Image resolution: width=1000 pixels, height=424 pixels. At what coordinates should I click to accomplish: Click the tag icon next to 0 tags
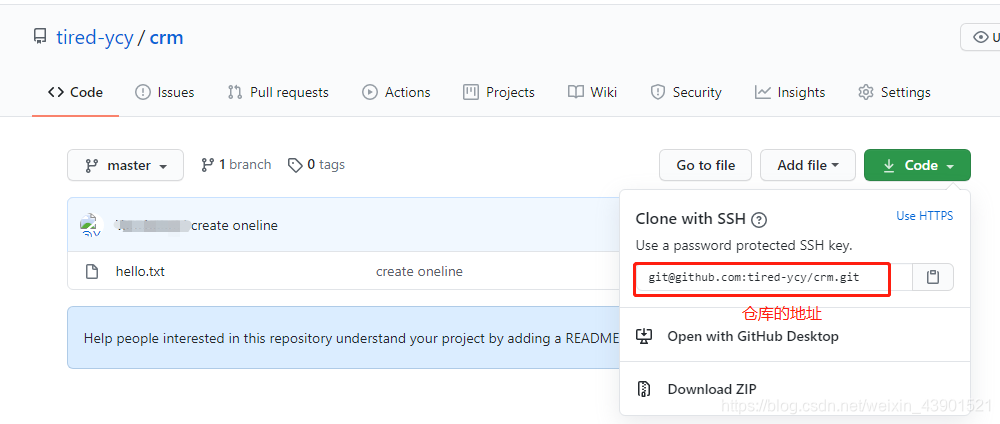pos(295,165)
